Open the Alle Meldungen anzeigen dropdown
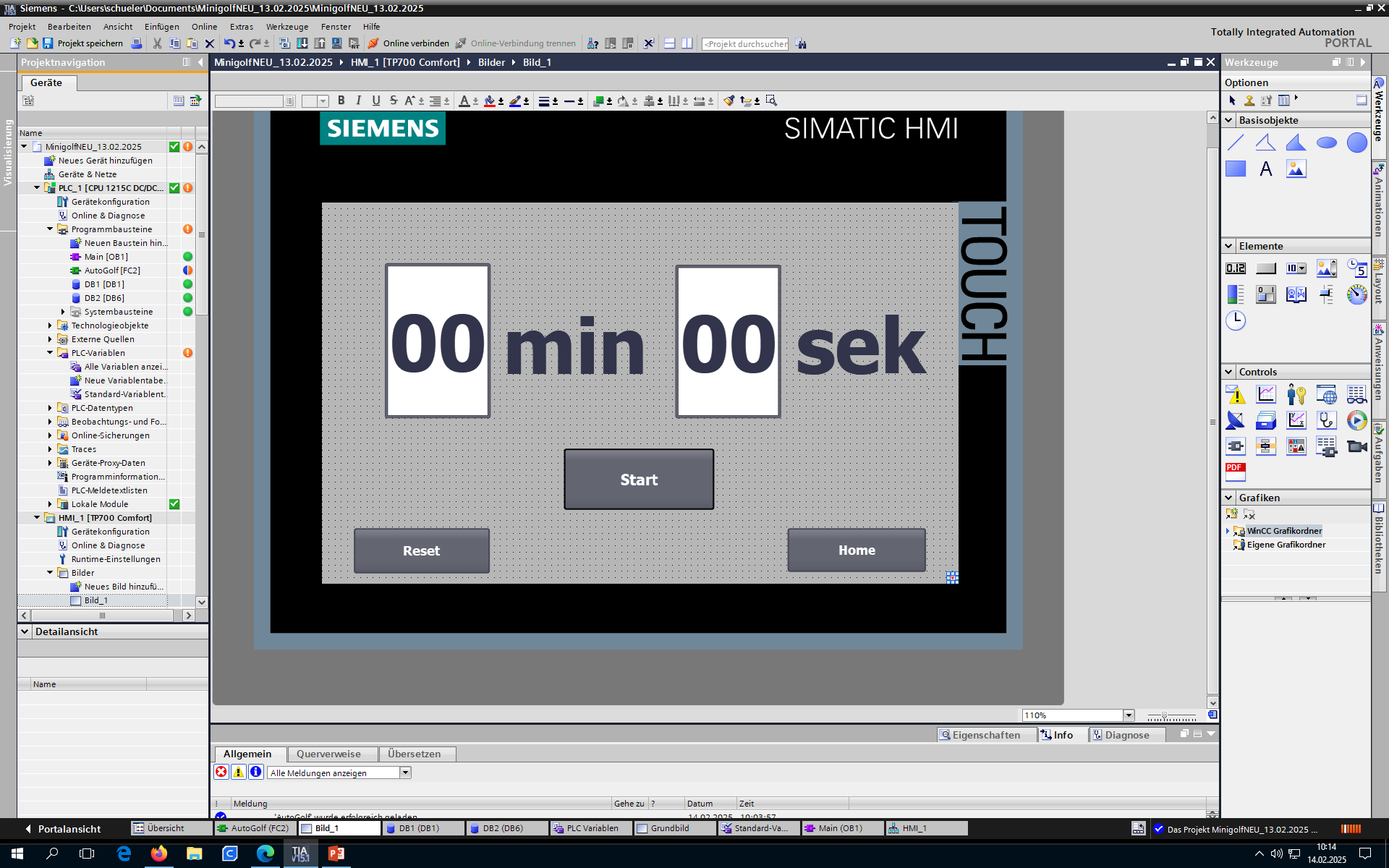The image size is (1389, 868). [x=405, y=773]
